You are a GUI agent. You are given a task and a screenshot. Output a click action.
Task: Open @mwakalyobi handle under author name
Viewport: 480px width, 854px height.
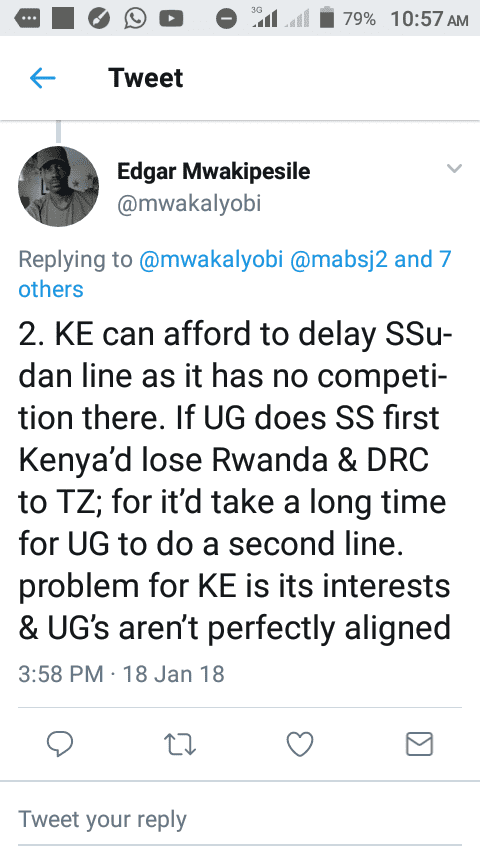pyautogui.click(x=189, y=204)
